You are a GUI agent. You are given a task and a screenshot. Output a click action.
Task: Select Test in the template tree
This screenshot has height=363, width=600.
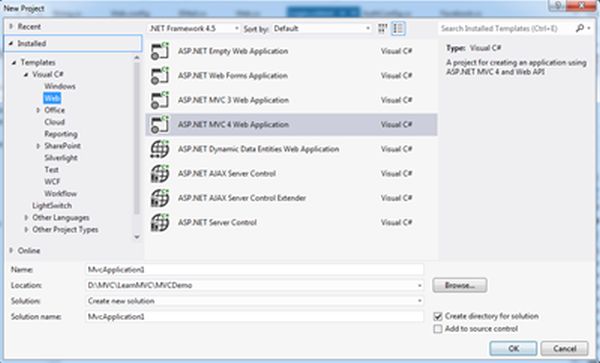coord(51,169)
